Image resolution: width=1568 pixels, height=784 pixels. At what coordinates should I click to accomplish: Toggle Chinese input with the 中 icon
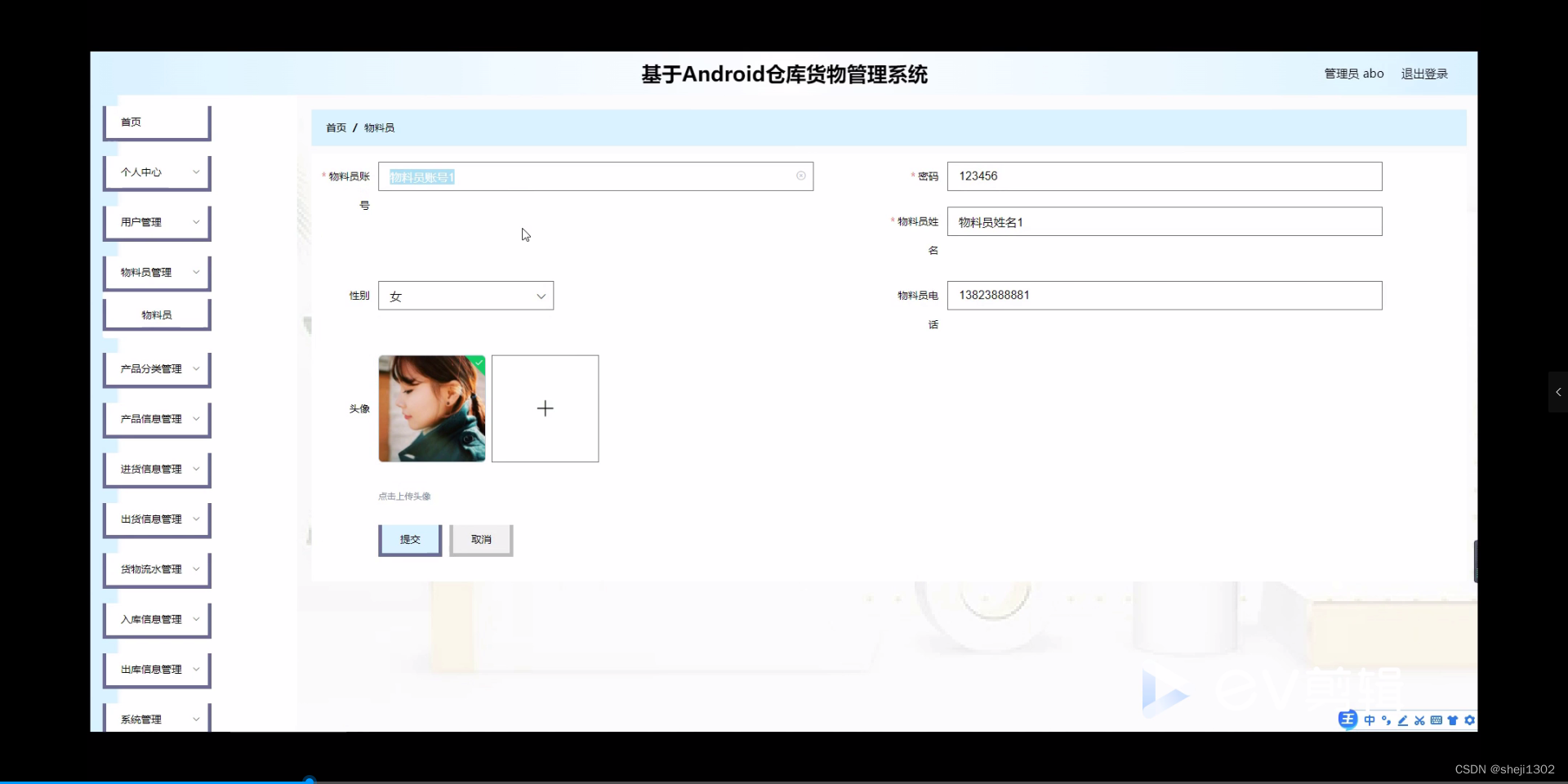(1370, 720)
